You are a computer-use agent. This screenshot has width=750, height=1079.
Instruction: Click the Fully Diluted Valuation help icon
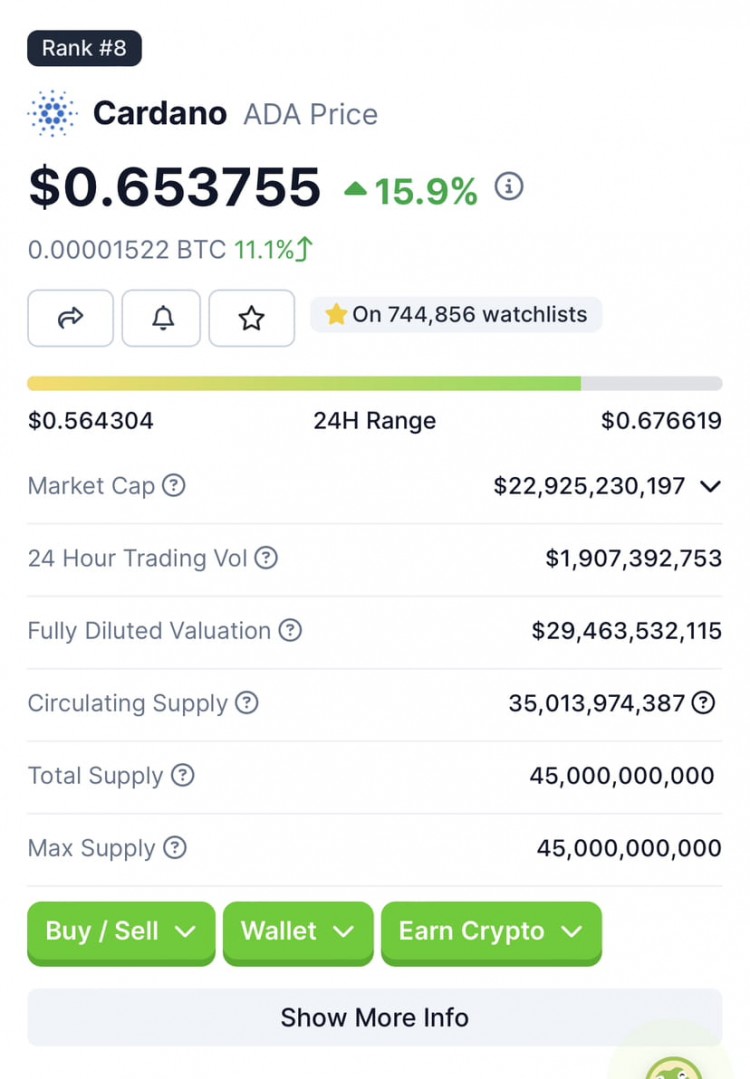coord(290,631)
